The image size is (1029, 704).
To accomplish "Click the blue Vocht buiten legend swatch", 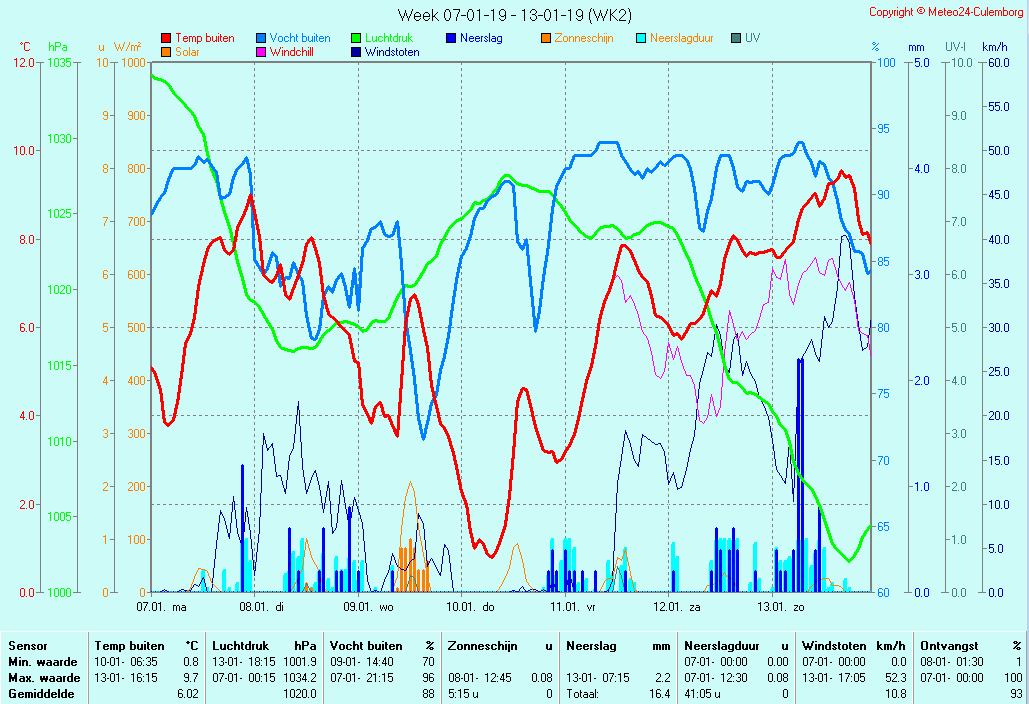I will 261,39.
